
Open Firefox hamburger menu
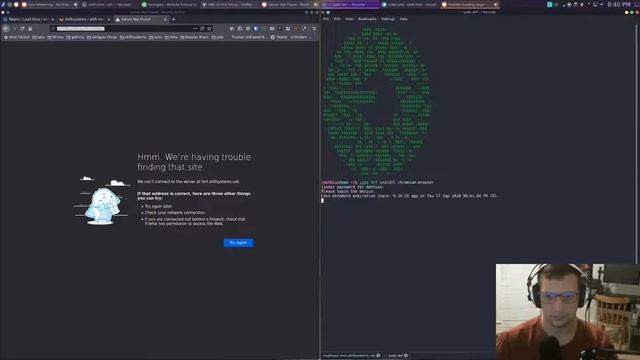(x=314, y=29)
